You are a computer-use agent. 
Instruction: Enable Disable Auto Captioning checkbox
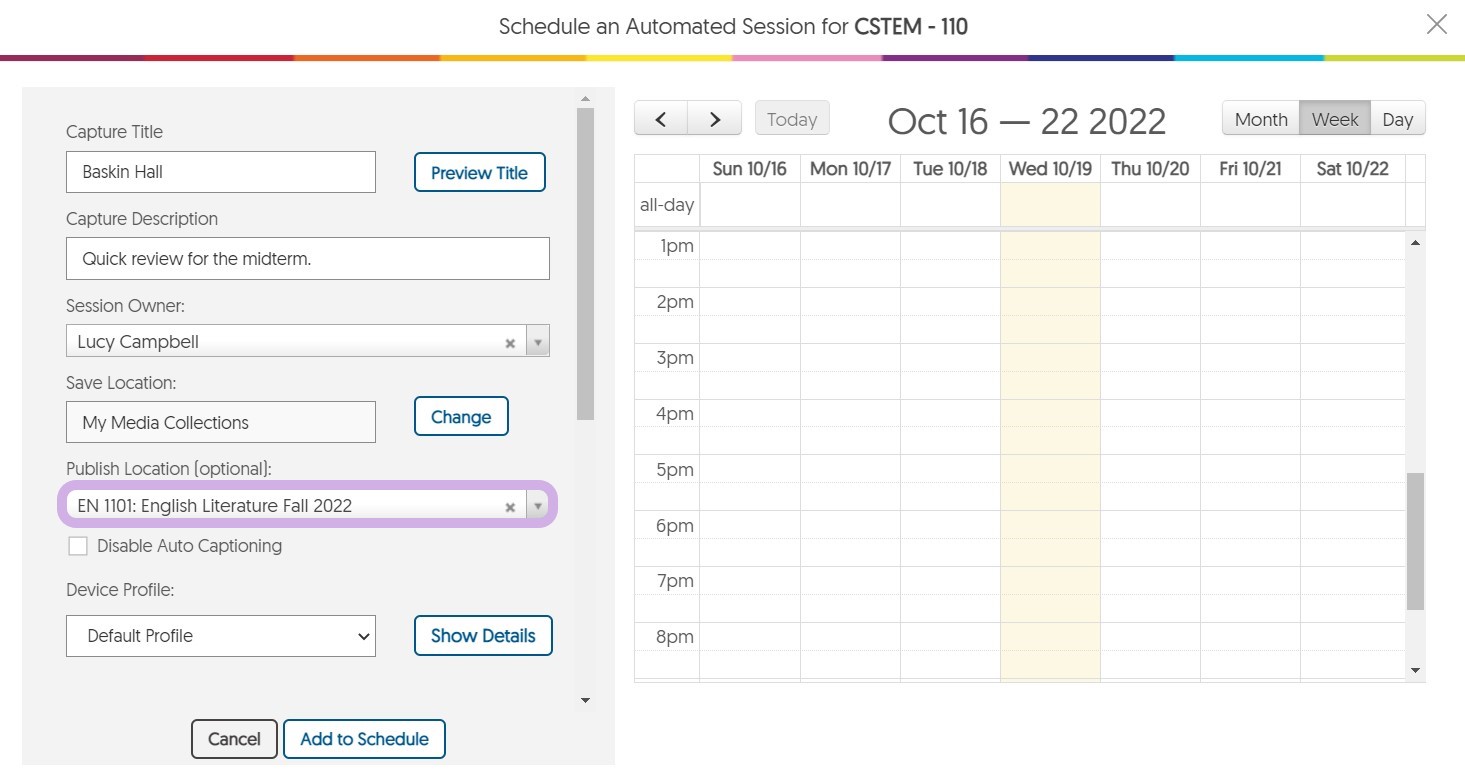pyautogui.click(x=77, y=546)
